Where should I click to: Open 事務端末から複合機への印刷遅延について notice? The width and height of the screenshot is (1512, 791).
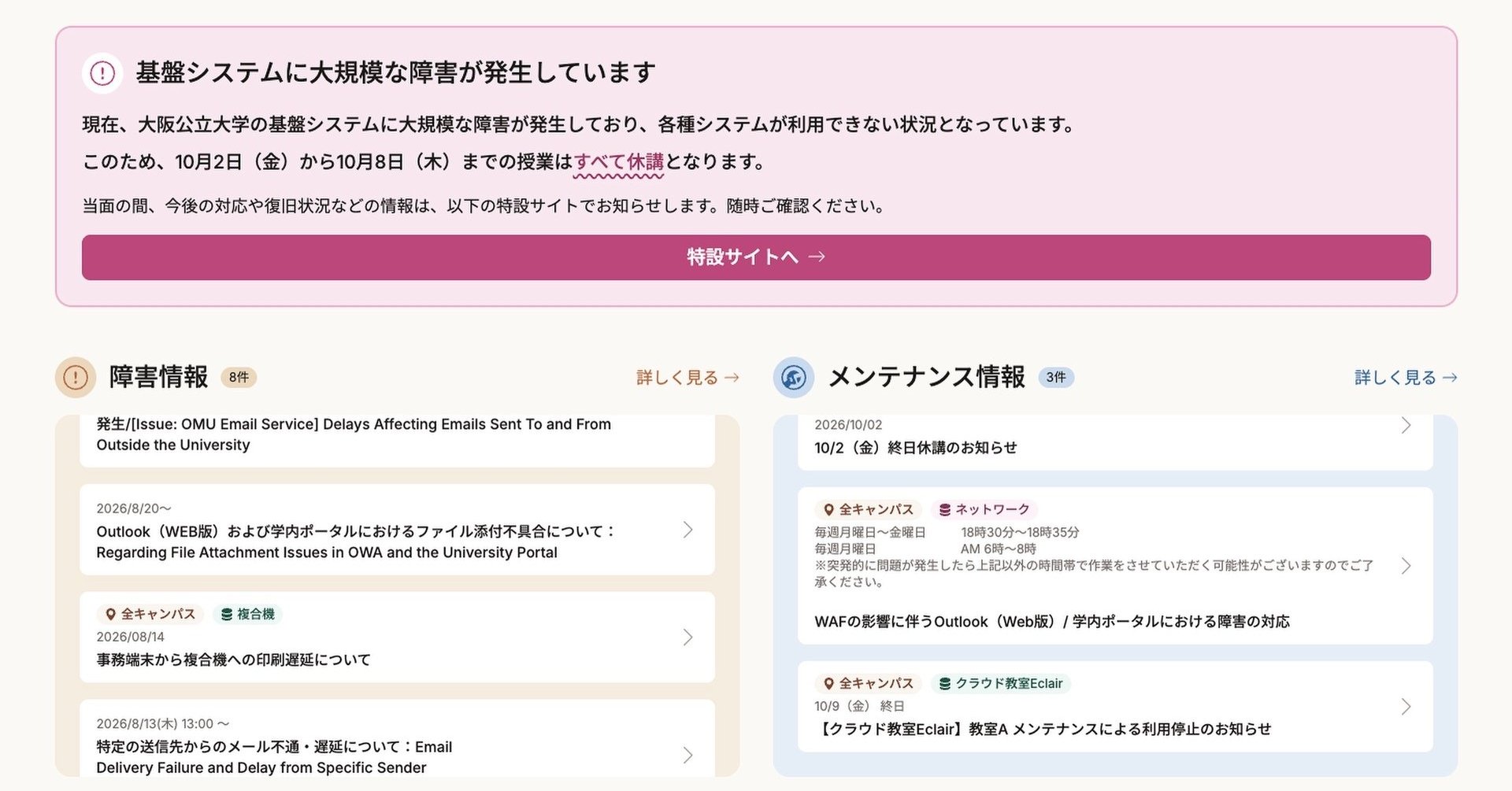pos(397,637)
